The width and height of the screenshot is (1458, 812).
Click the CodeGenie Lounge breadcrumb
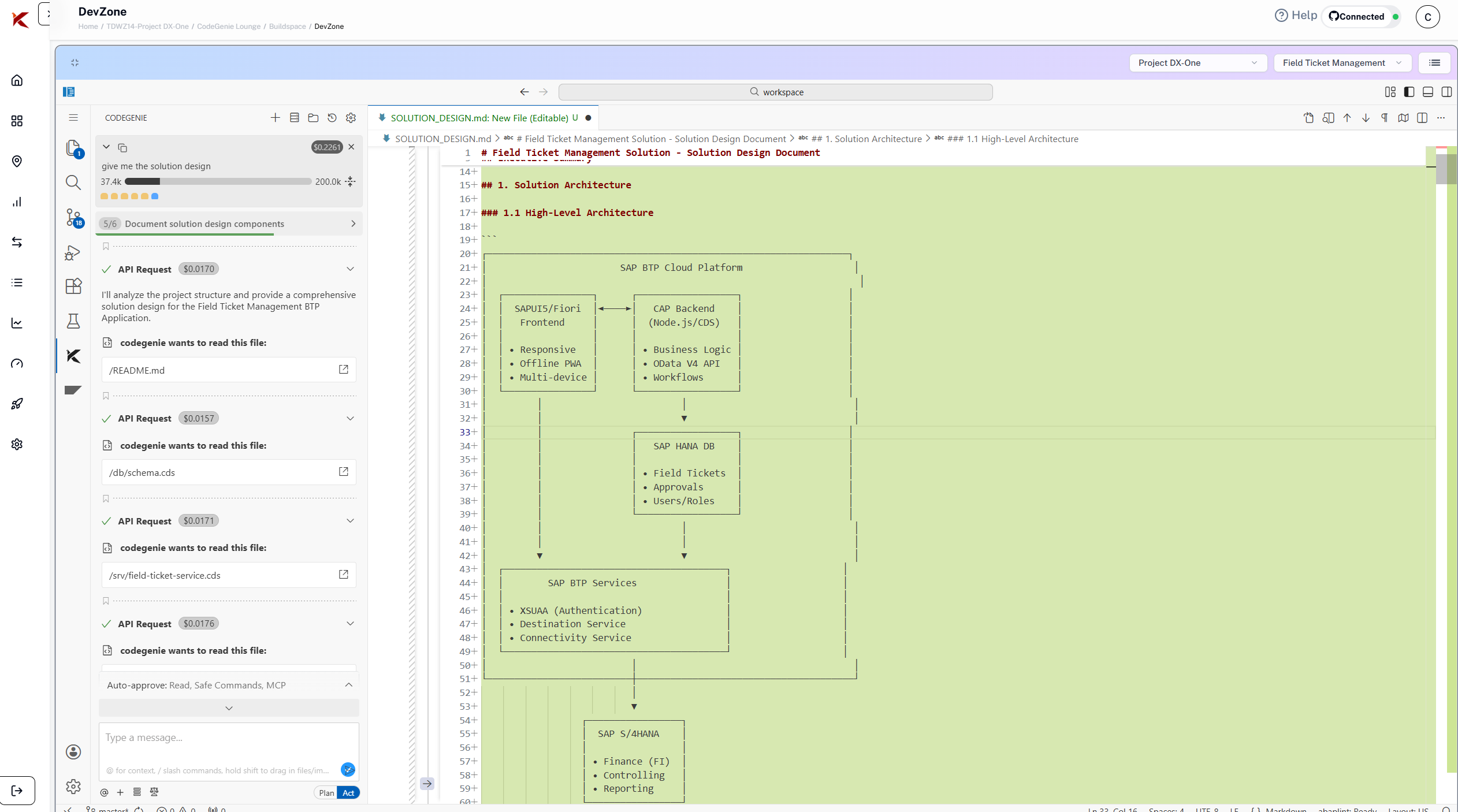pyautogui.click(x=229, y=27)
